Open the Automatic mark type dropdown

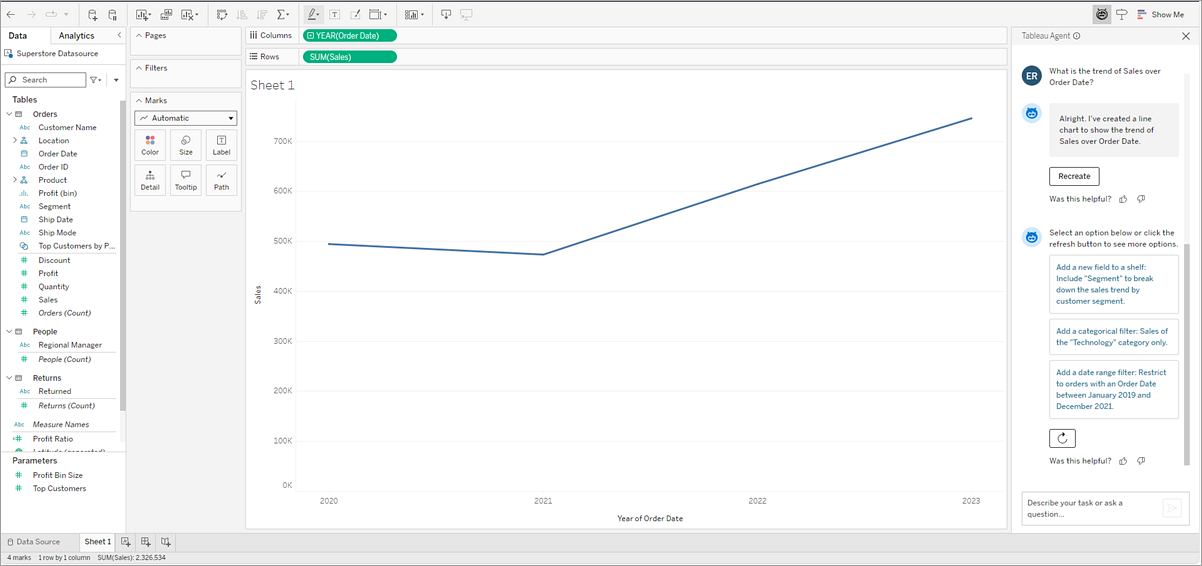point(186,118)
